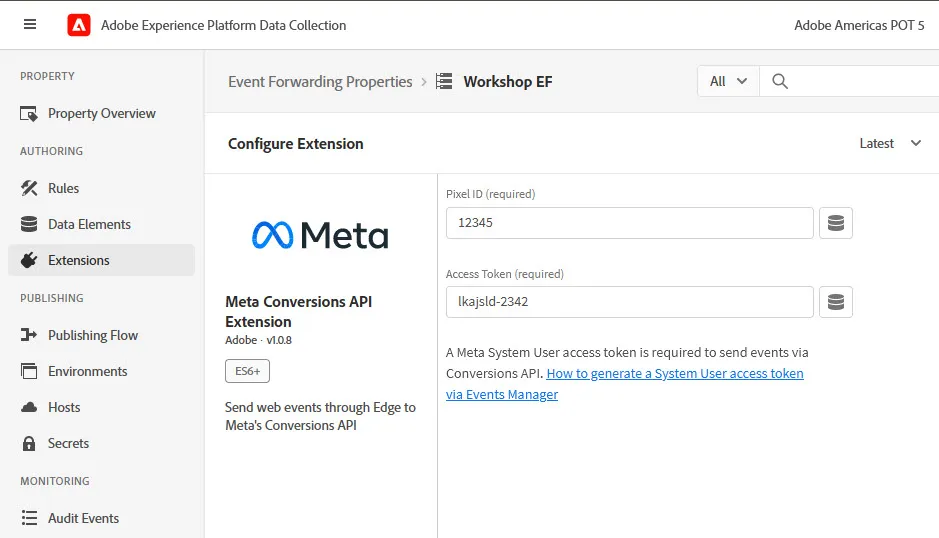This screenshot has height=538, width=939.
Task: Open Audit Events page
Action: [101, 518]
